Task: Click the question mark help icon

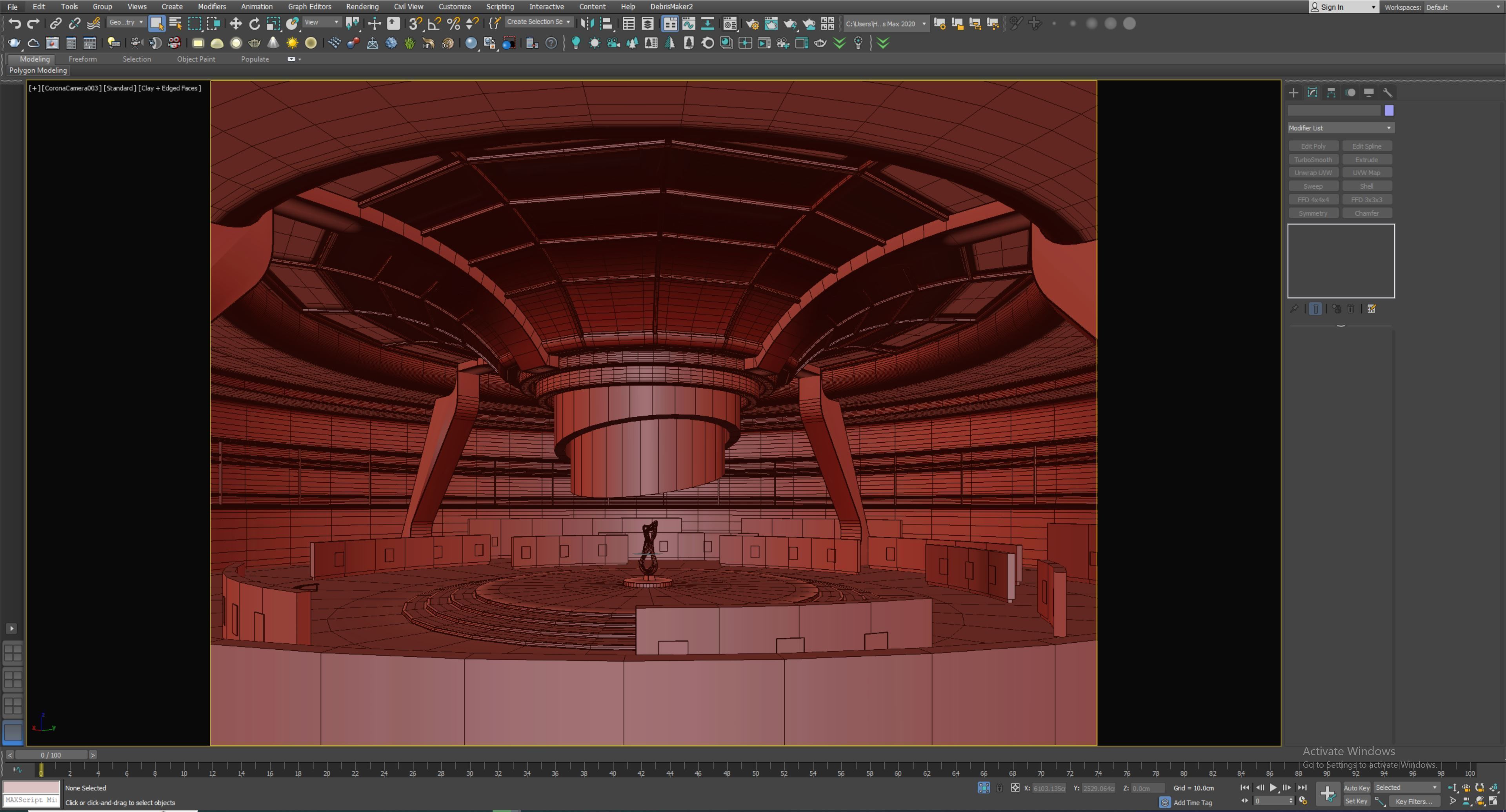Action: (551, 43)
